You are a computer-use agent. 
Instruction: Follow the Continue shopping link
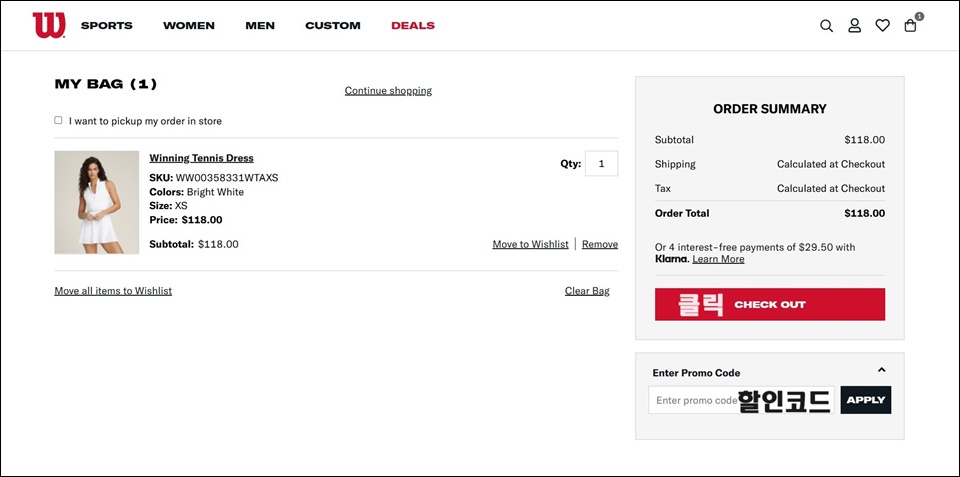click(388, 91)
